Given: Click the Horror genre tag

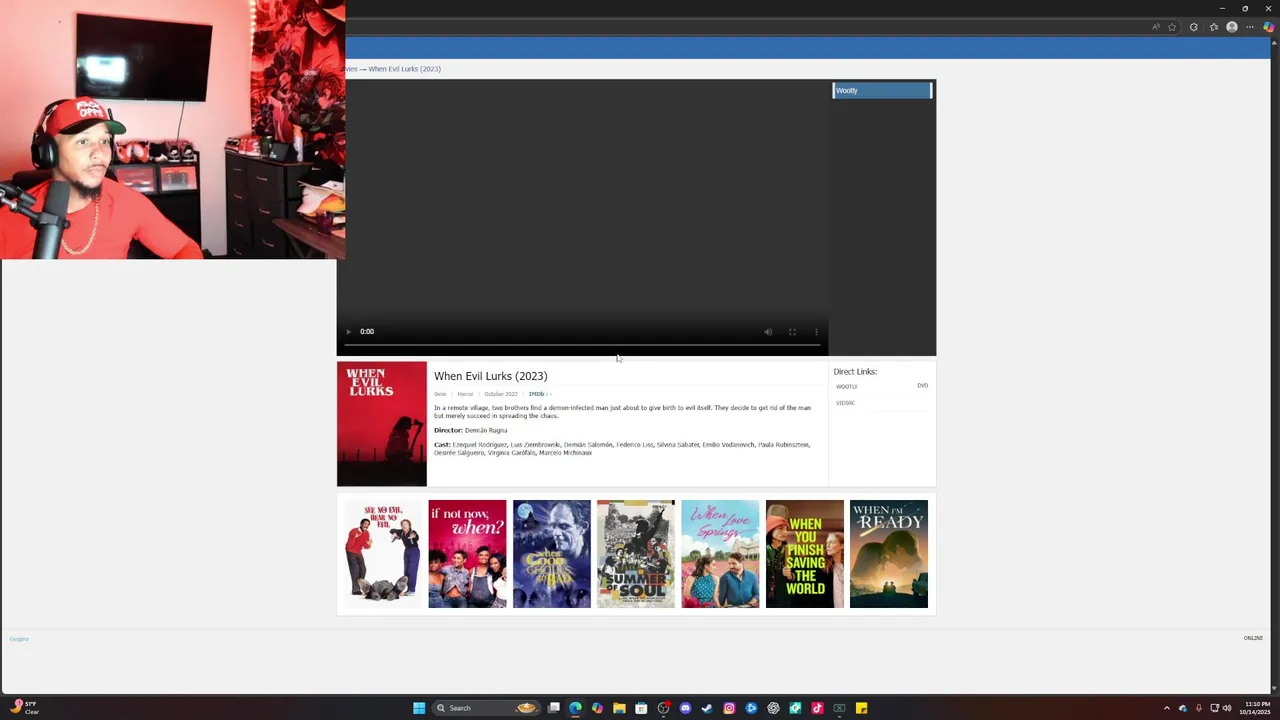Looking at the screenshot, I should pyautogui.click(x=465, y=394).
